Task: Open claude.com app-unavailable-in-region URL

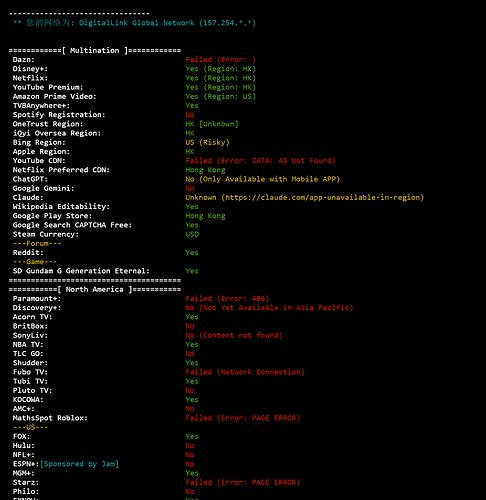Action: click(323, 197)
